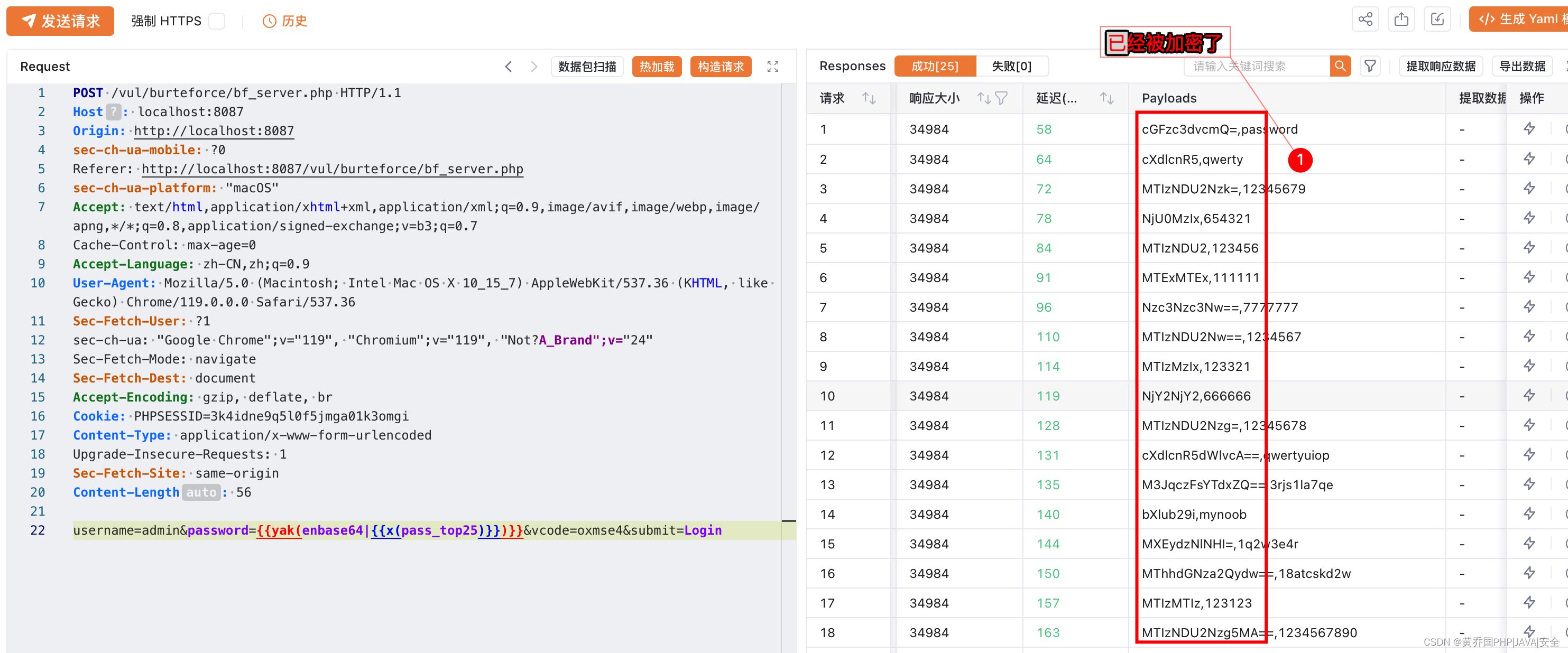Click the Cookie PHPSESSID header line
The width and height of the screenshot is (1568, 653).
[x=241, y=416]
